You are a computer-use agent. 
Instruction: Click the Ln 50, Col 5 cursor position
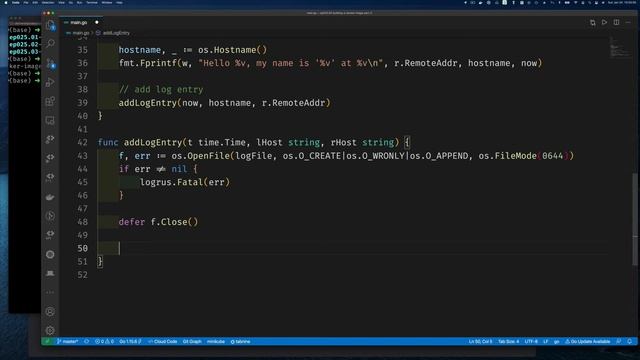[x=480, y=342]
